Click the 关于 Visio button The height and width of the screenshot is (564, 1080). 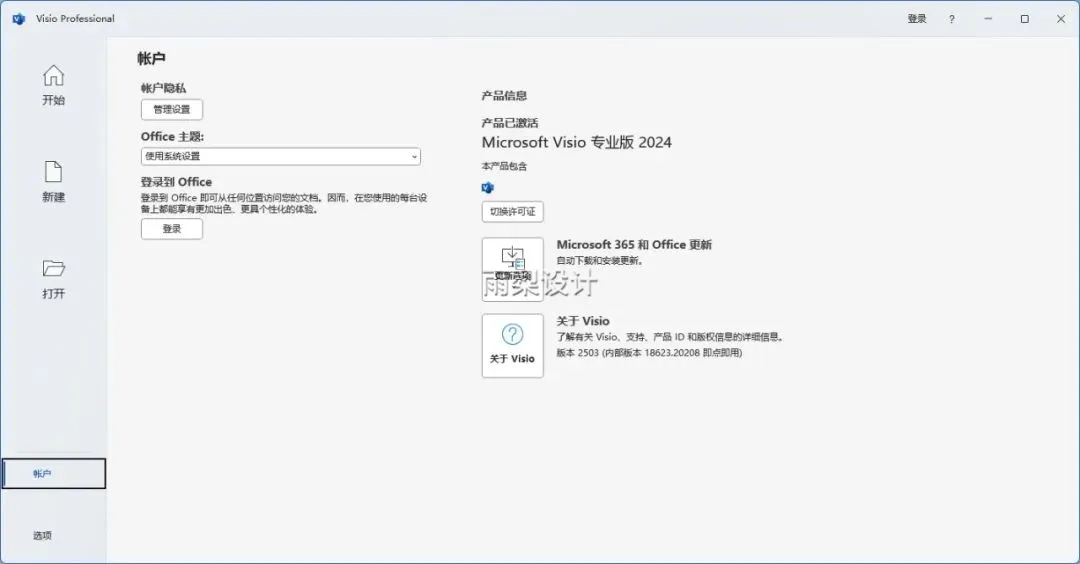pyautogui.click(x=512, y=345)
